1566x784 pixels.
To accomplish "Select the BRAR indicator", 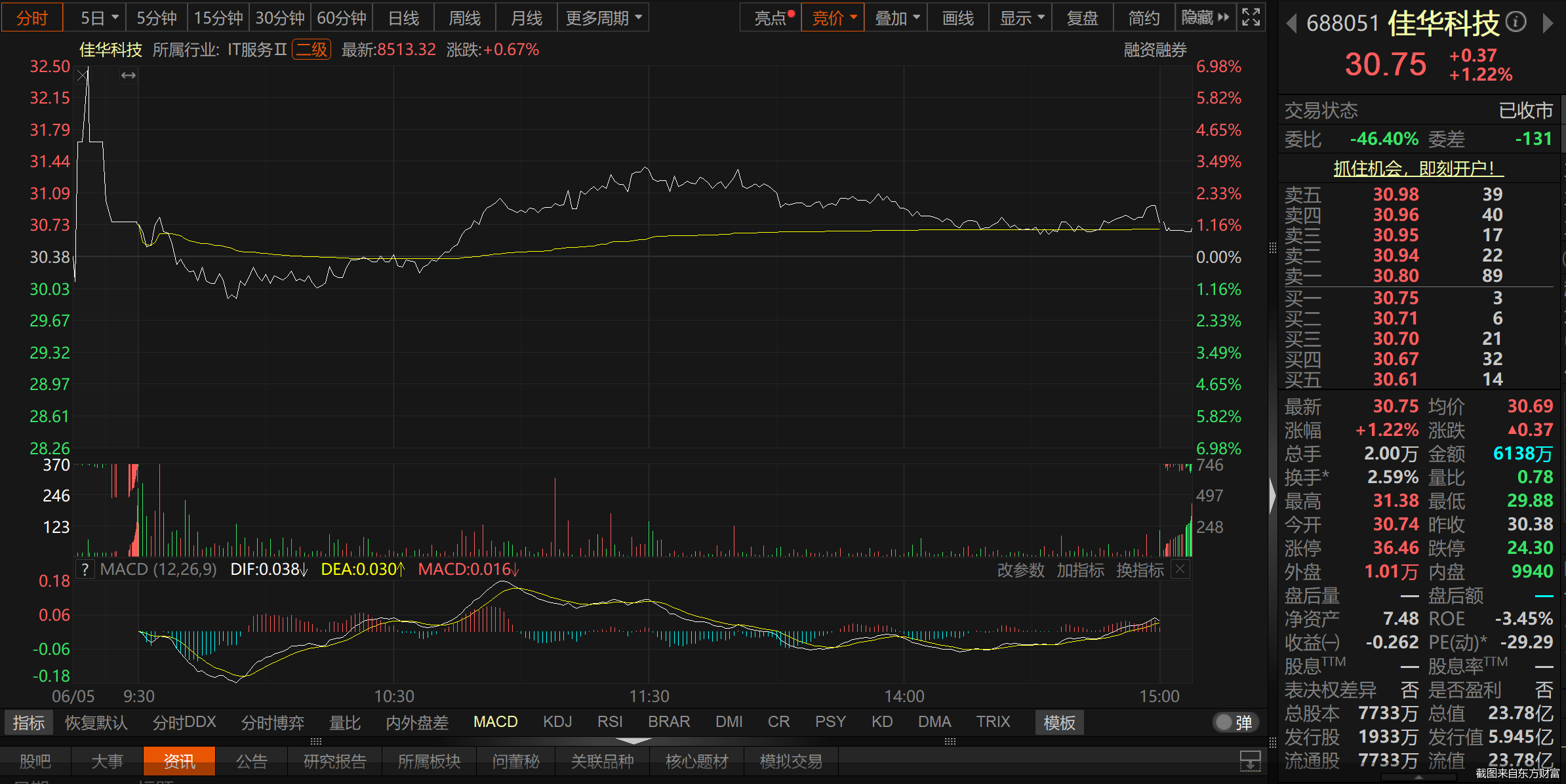I will click(x=669, y=722).
